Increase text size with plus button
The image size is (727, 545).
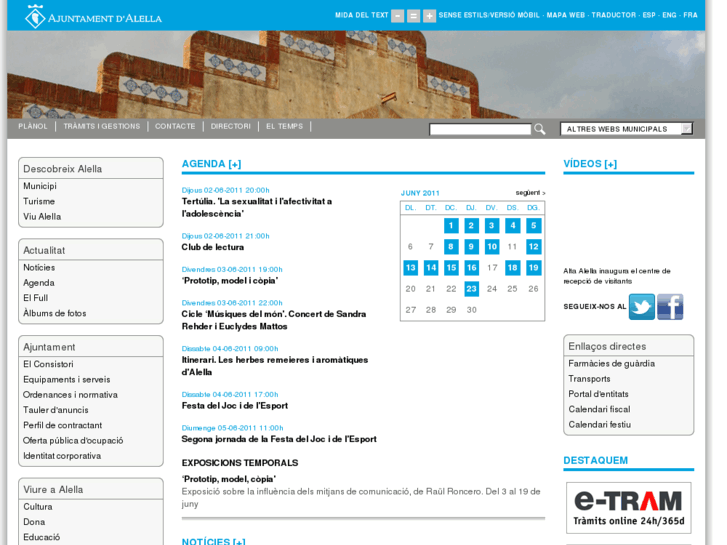(x=429, y=16)
